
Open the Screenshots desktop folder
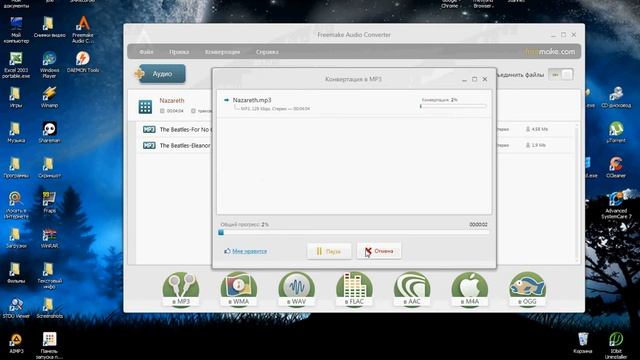(49, 308)
